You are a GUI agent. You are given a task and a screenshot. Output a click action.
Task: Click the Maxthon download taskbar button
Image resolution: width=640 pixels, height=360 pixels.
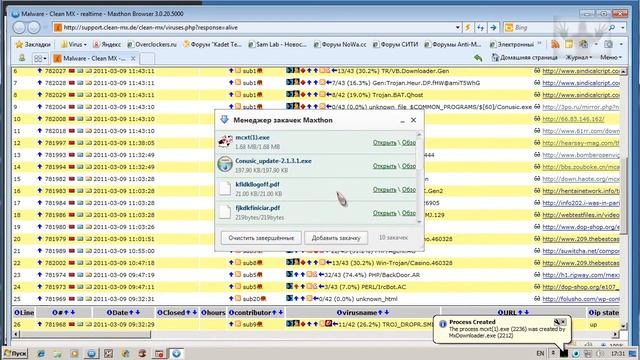click(x=176, y=353)
